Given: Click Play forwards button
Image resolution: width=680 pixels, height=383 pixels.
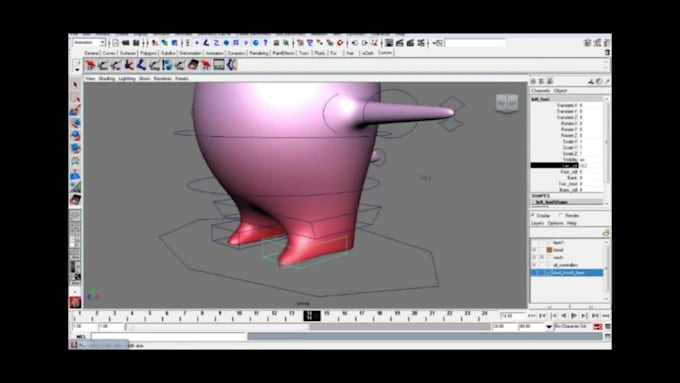Looking at the screenshot, I should coord(574,316).
